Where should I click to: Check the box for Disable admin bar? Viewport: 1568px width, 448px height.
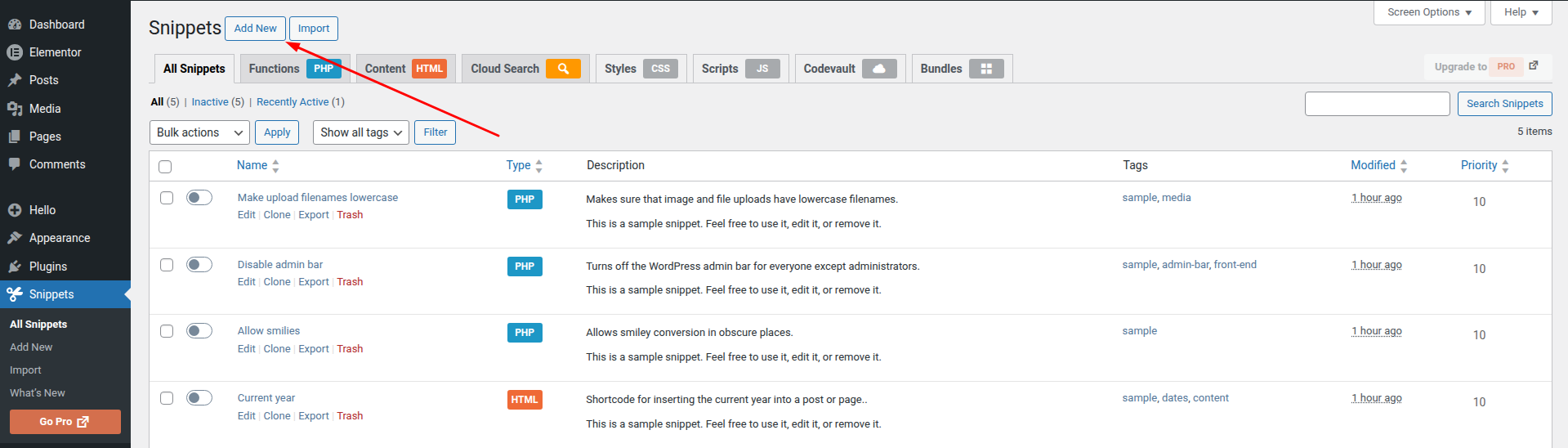(167, 265)
